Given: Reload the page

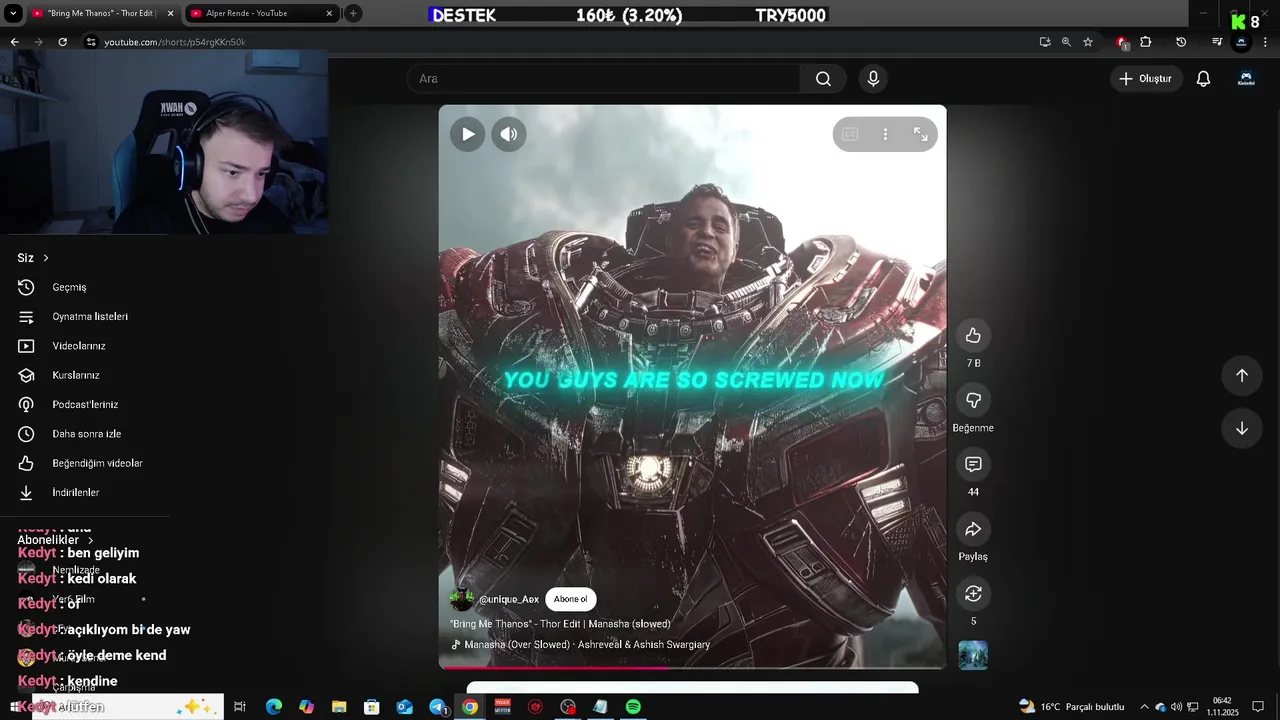Looking at the screenshot, I should (x=62, y=42).
